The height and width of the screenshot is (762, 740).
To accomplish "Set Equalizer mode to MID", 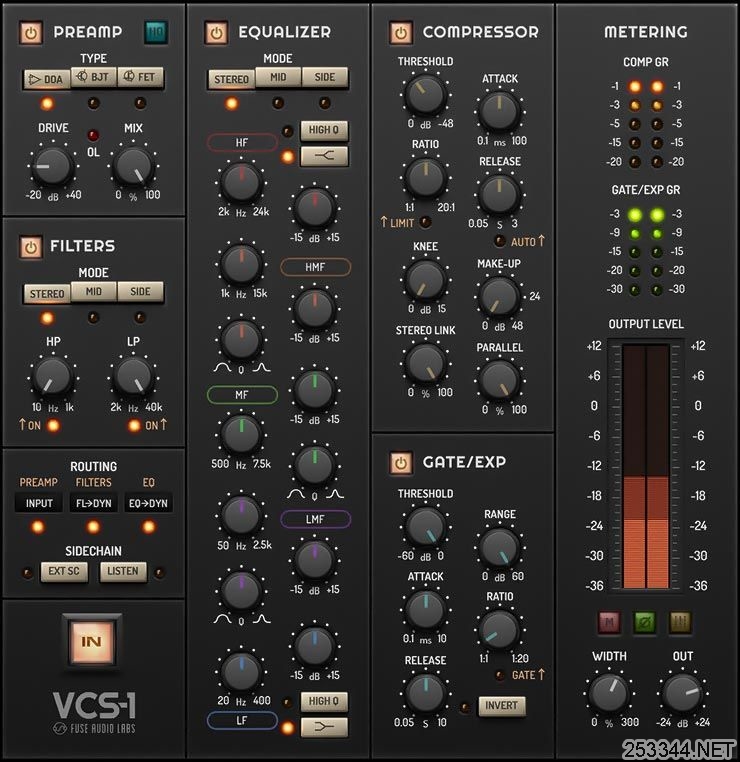I will 278,77.
